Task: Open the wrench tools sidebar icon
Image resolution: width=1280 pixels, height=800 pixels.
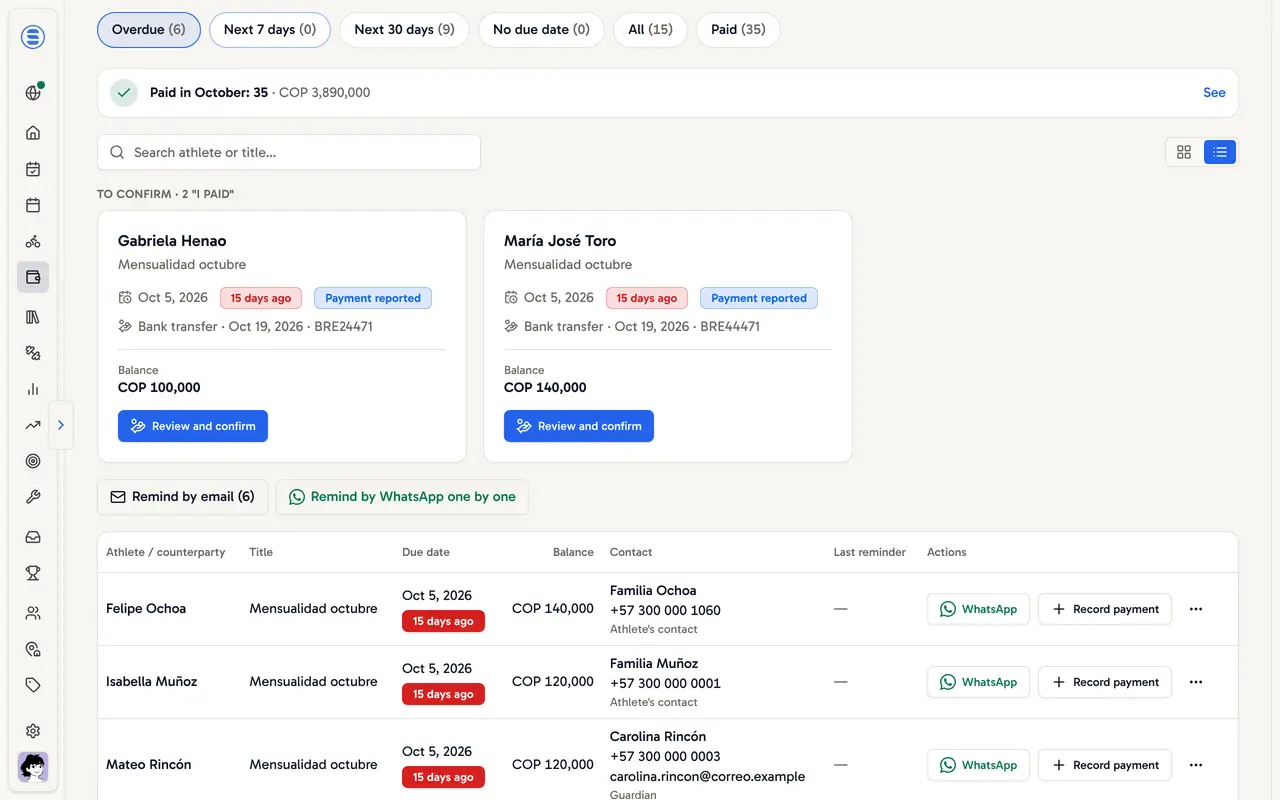Action: [33, 497]
